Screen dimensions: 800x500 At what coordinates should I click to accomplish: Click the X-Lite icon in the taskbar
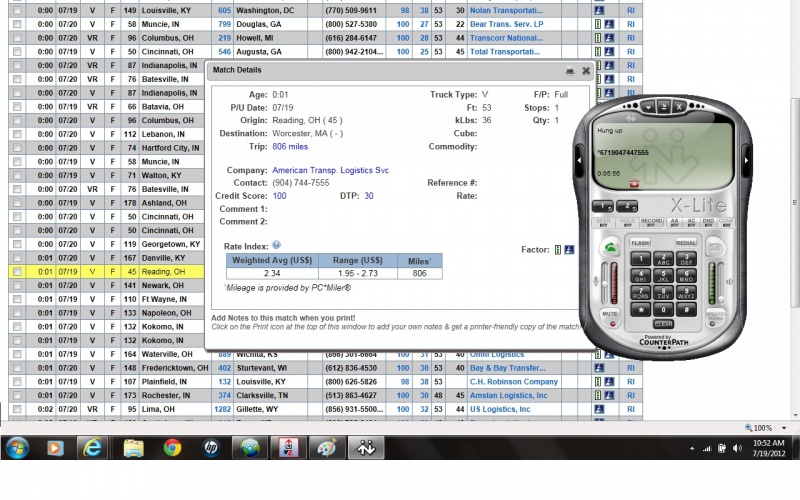pyautogui.click(x=366, y=448)
